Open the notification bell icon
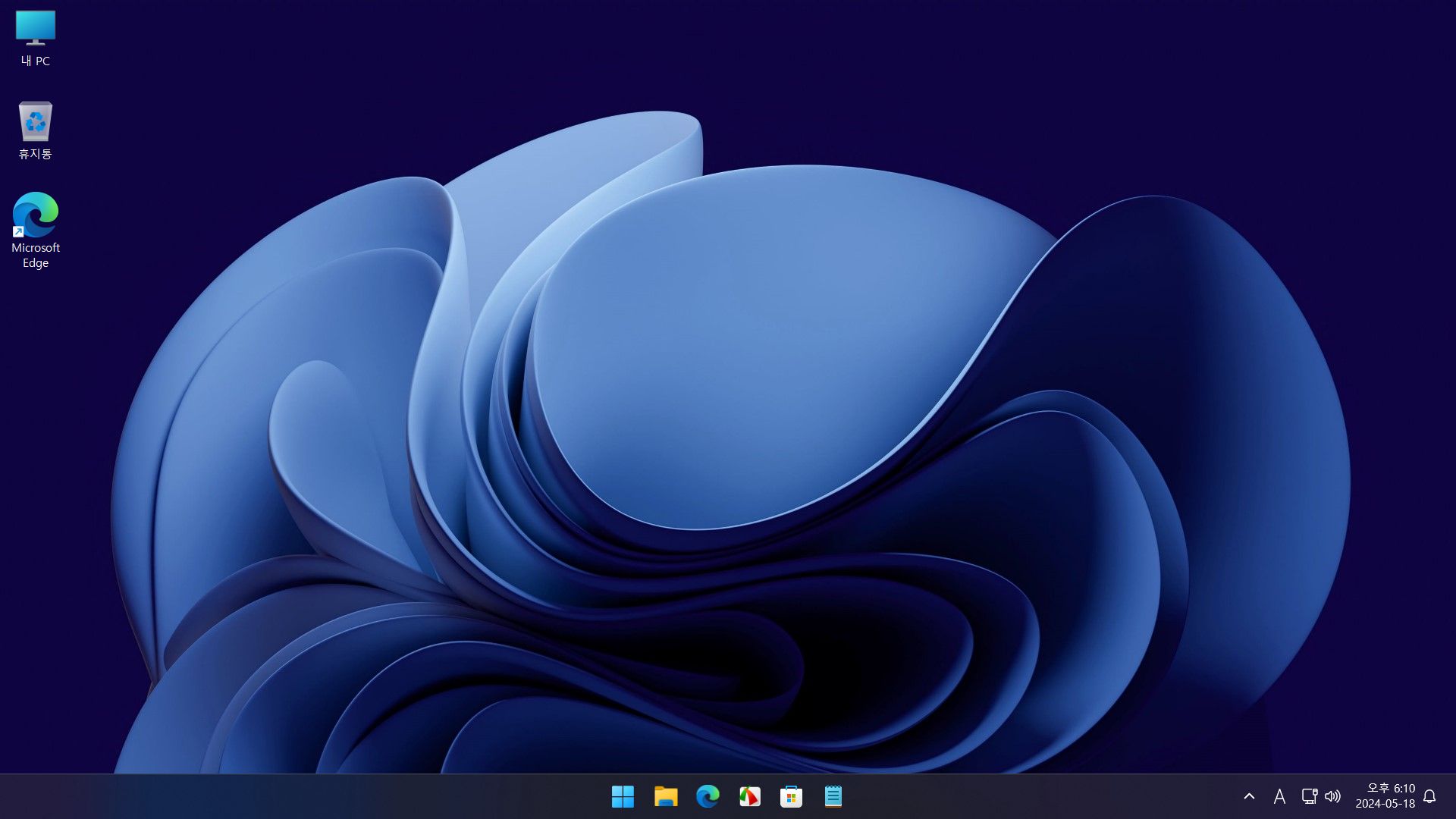1456x819 pixels. (x=1429, y=796)
